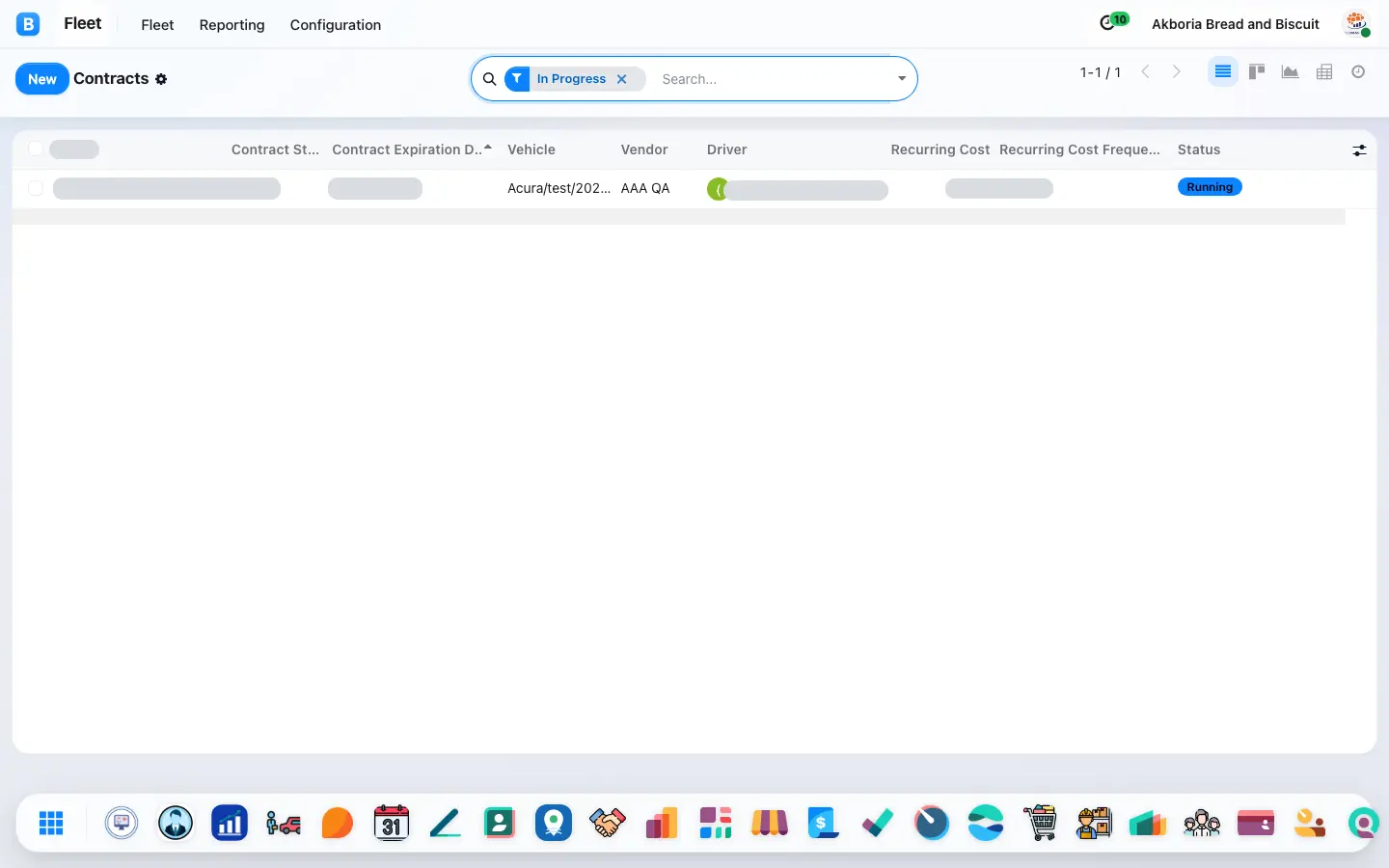Open the handshake app in the dock

coord(608,823)
